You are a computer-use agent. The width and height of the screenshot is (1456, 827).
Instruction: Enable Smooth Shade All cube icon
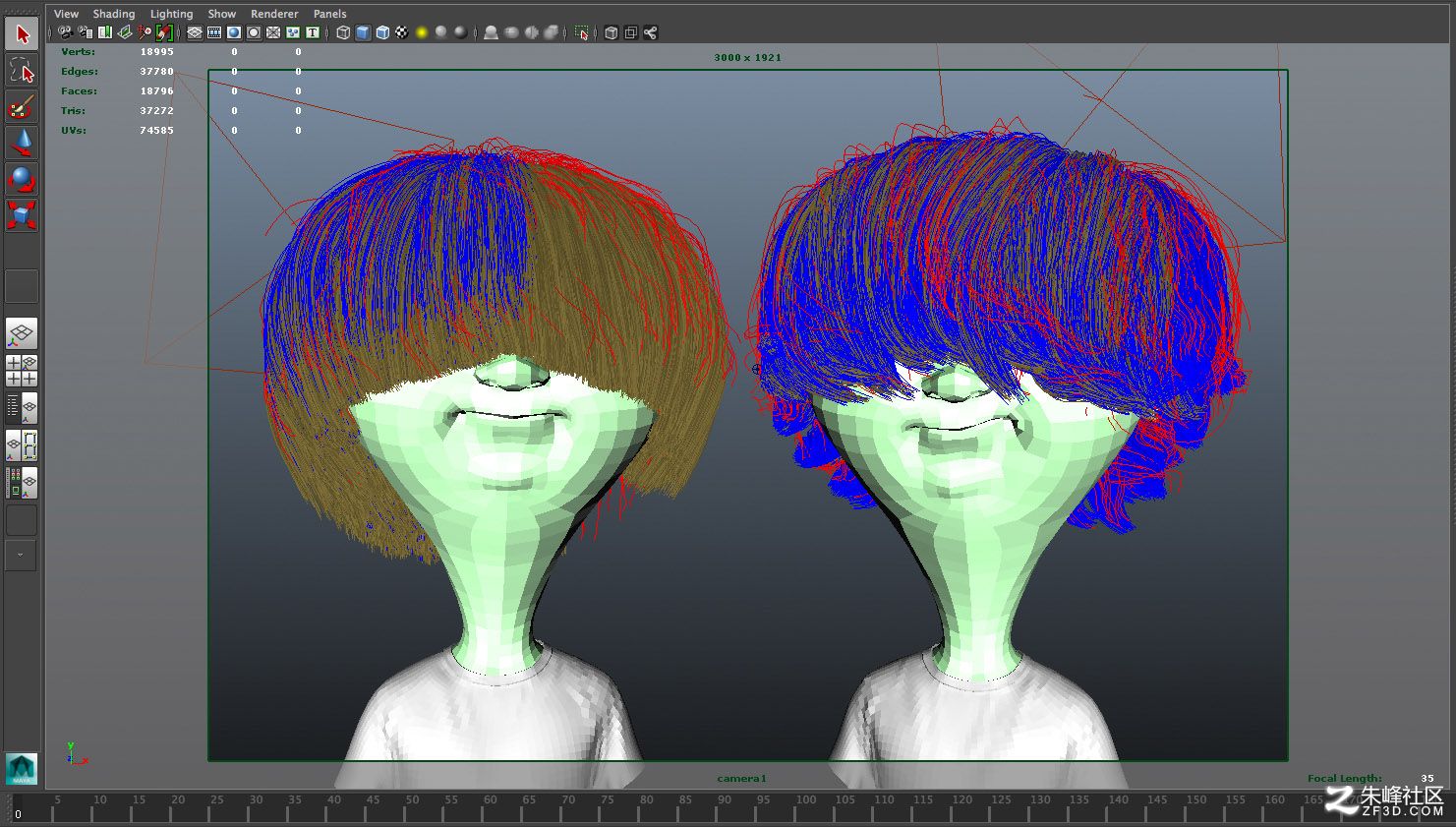(363, 32)
